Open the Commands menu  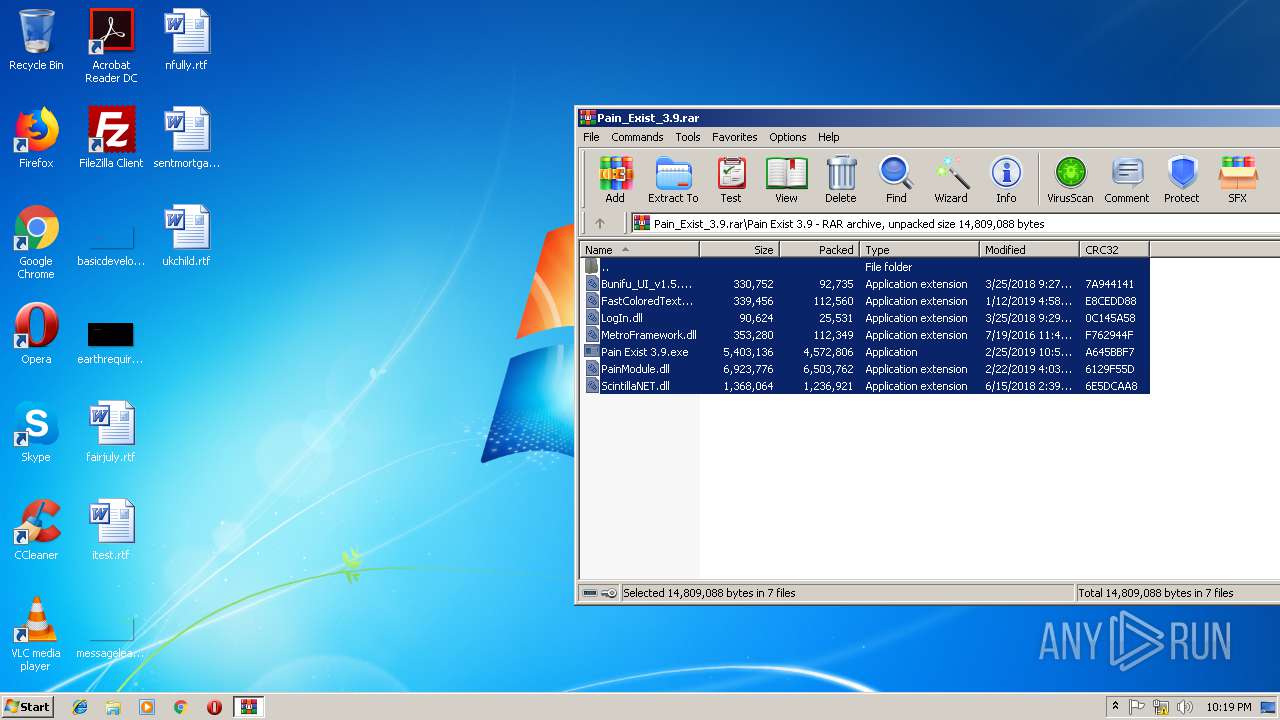(x=637, y=137)
